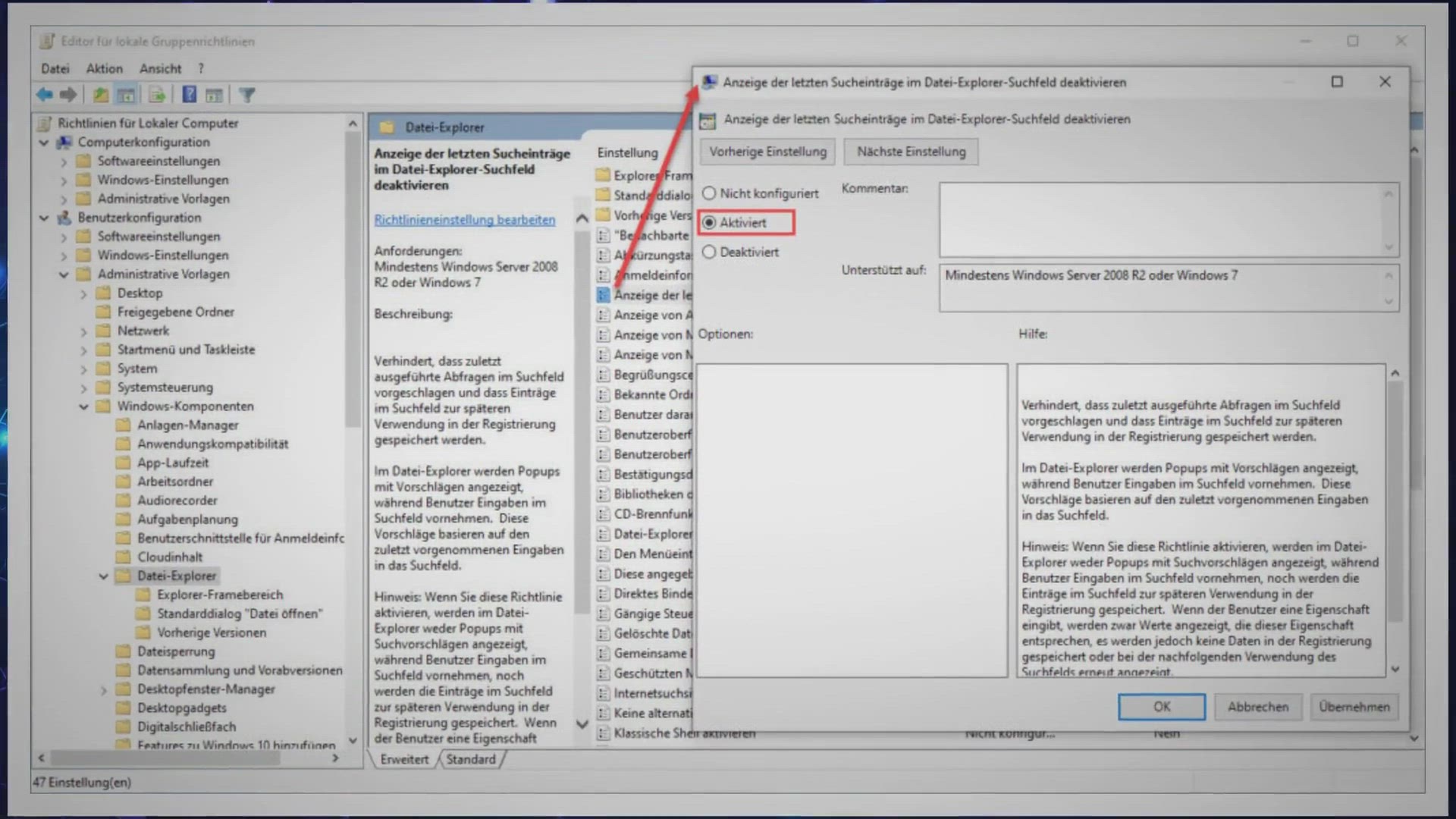Click the blue help question mark icon

pyautogui.click(x=189, y=95)
